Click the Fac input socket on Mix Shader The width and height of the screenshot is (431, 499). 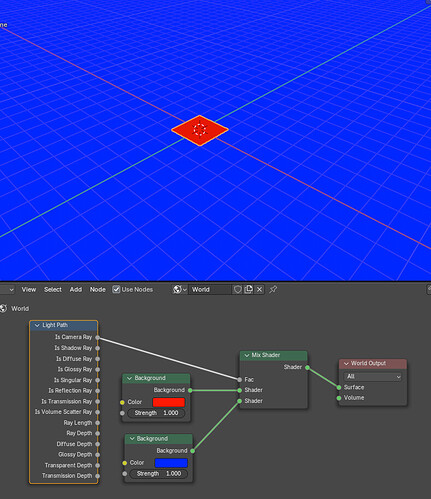click(x=239, y=379)
